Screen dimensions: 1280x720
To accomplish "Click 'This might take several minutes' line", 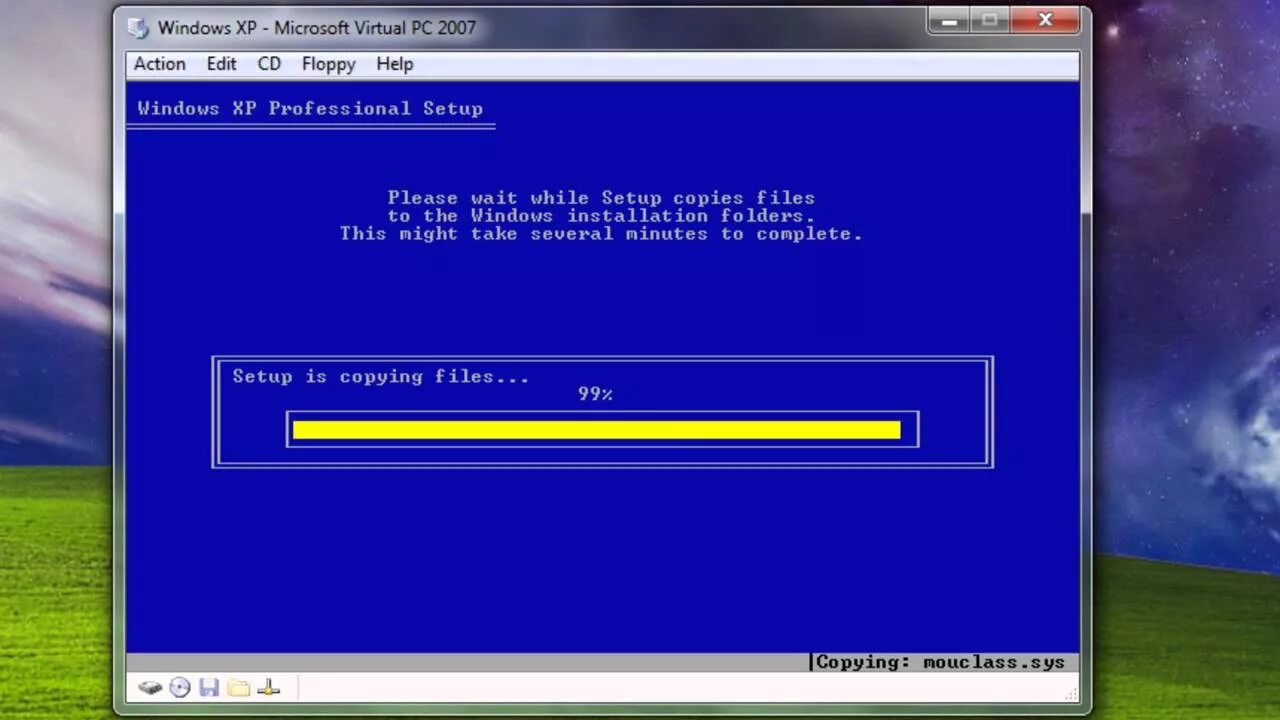I will click(601, 234).
